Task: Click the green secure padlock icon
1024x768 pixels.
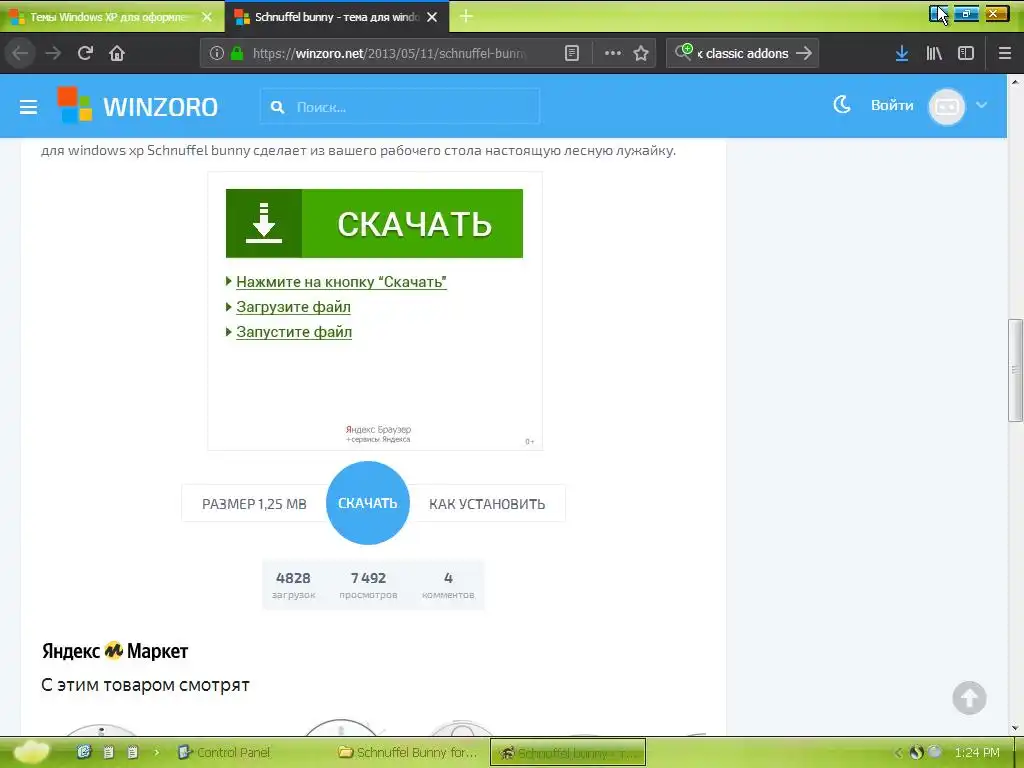Action: (x=237, y=53)
